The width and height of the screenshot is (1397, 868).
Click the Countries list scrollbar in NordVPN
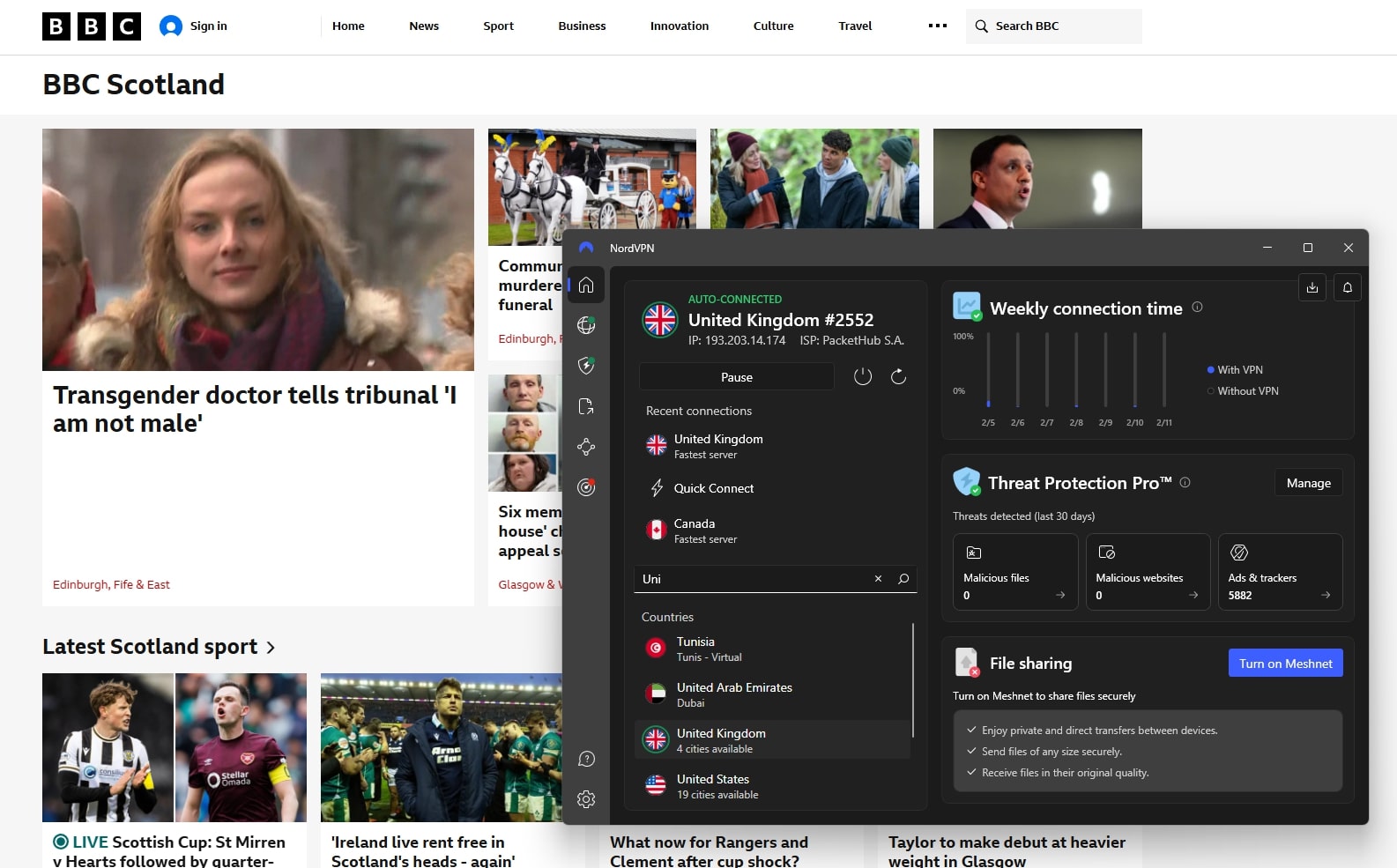913,680
